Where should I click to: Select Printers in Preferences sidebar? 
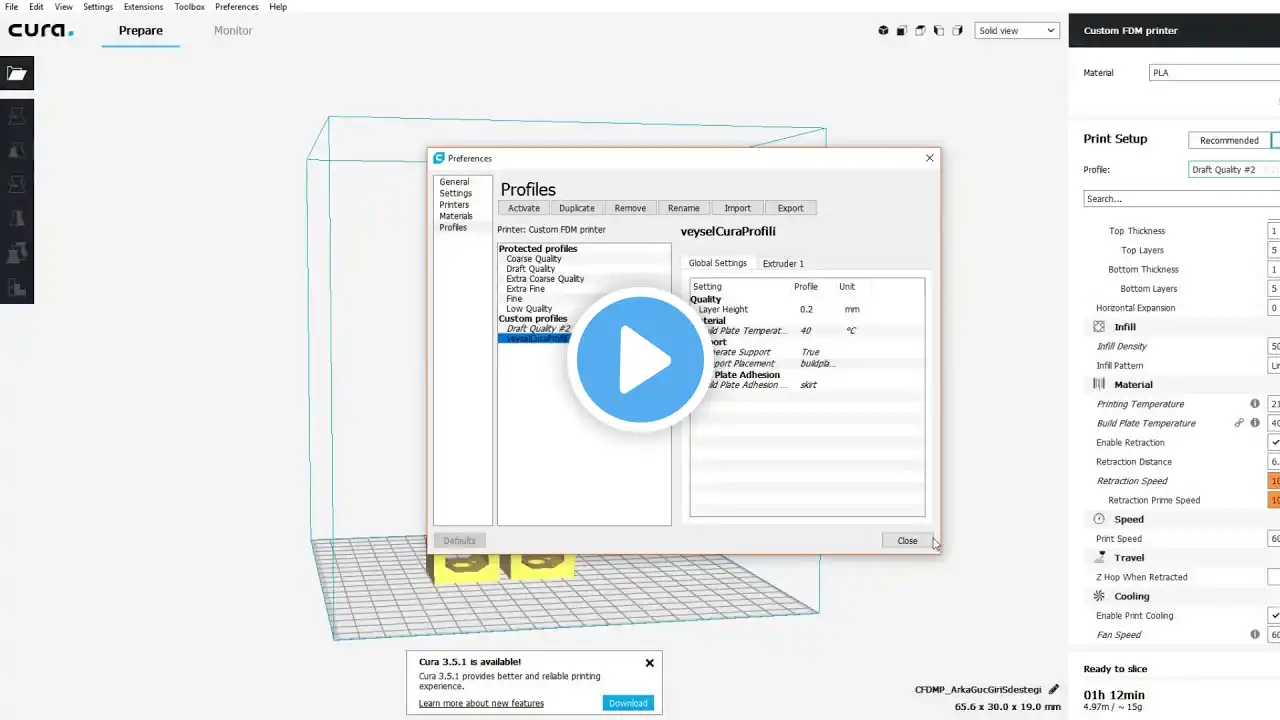coord(454,205)
